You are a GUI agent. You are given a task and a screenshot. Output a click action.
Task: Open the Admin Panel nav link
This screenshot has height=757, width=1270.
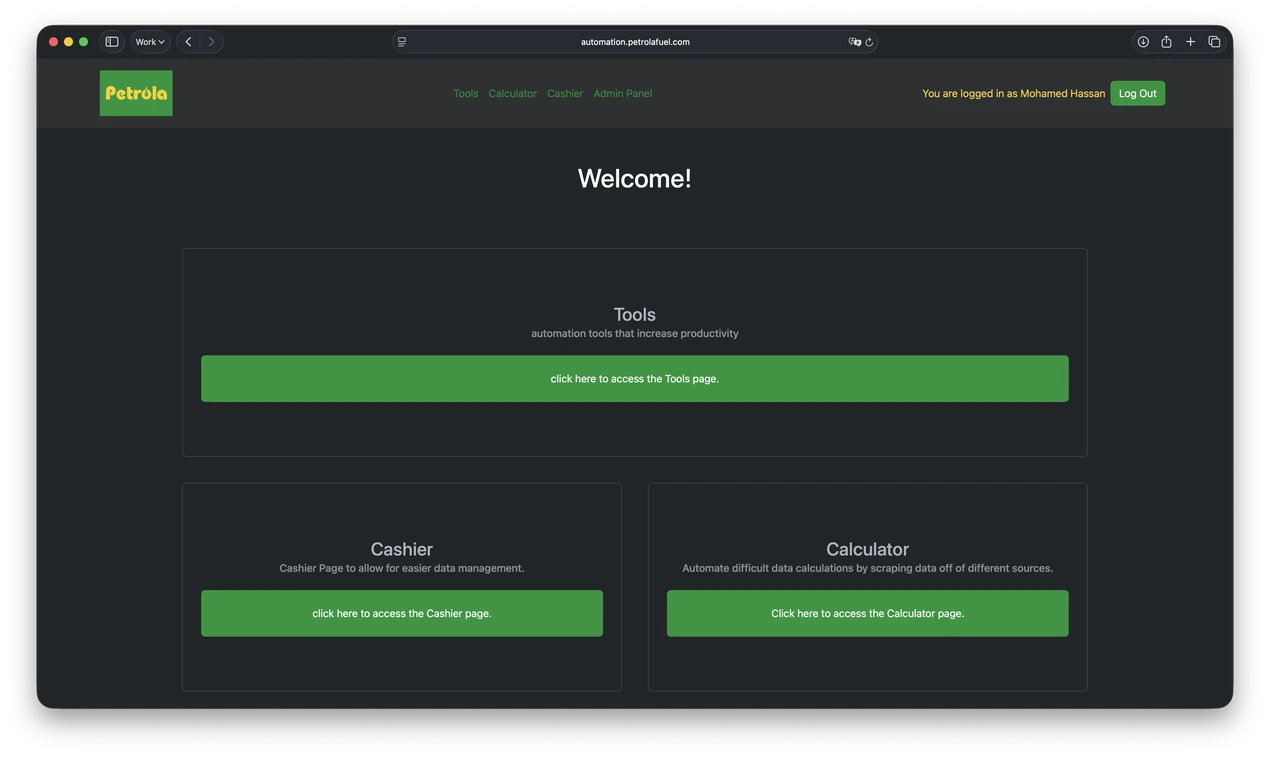point(623,94)
